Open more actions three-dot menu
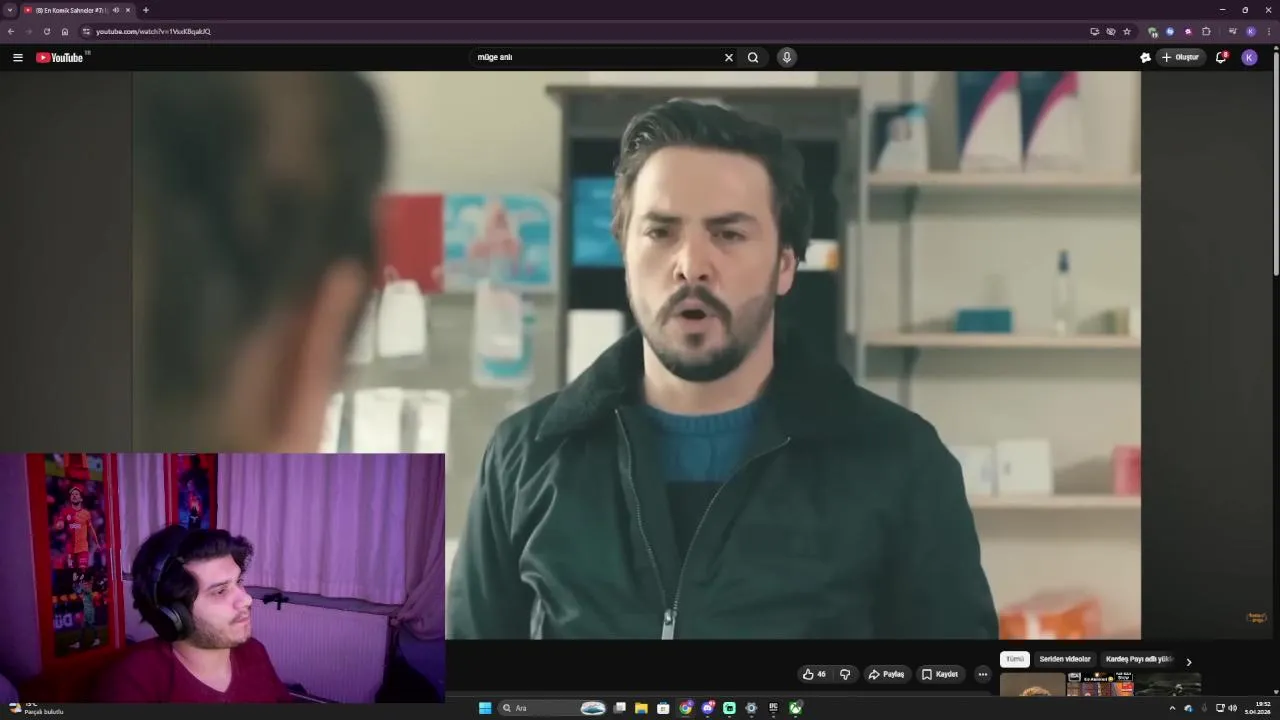Image resolution: width=1280 pixels, height=720 pixels. tap(982, 674)
